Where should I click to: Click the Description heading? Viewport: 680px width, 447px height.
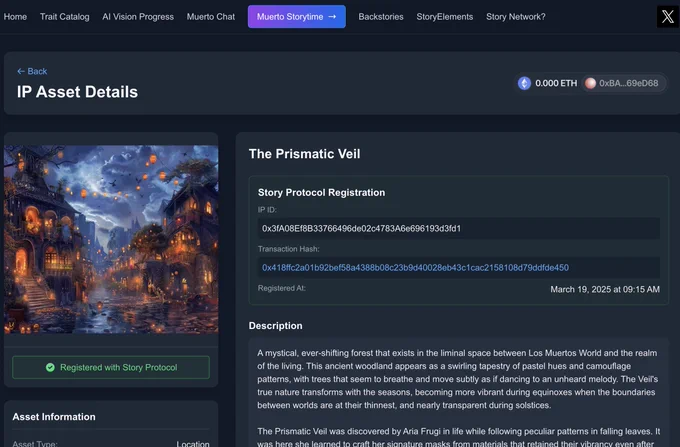pyautogui.click(x=275, y=326)
